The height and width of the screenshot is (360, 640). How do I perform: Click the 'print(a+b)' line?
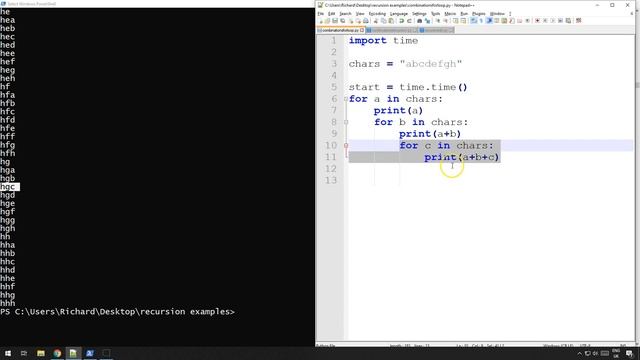point(430,134)
